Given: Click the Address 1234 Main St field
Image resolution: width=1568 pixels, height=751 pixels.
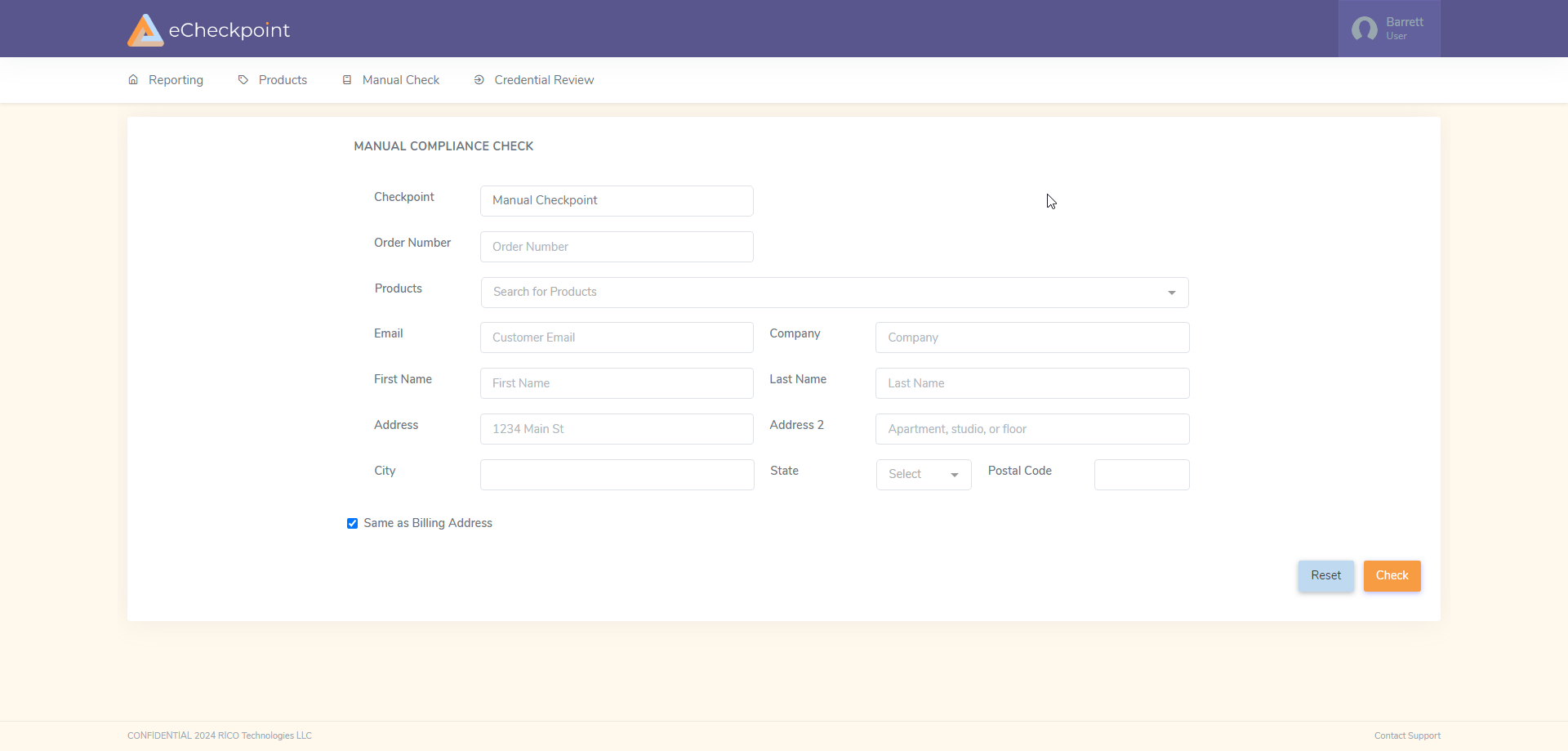Looking at the screenshot, I should [617, 429].
